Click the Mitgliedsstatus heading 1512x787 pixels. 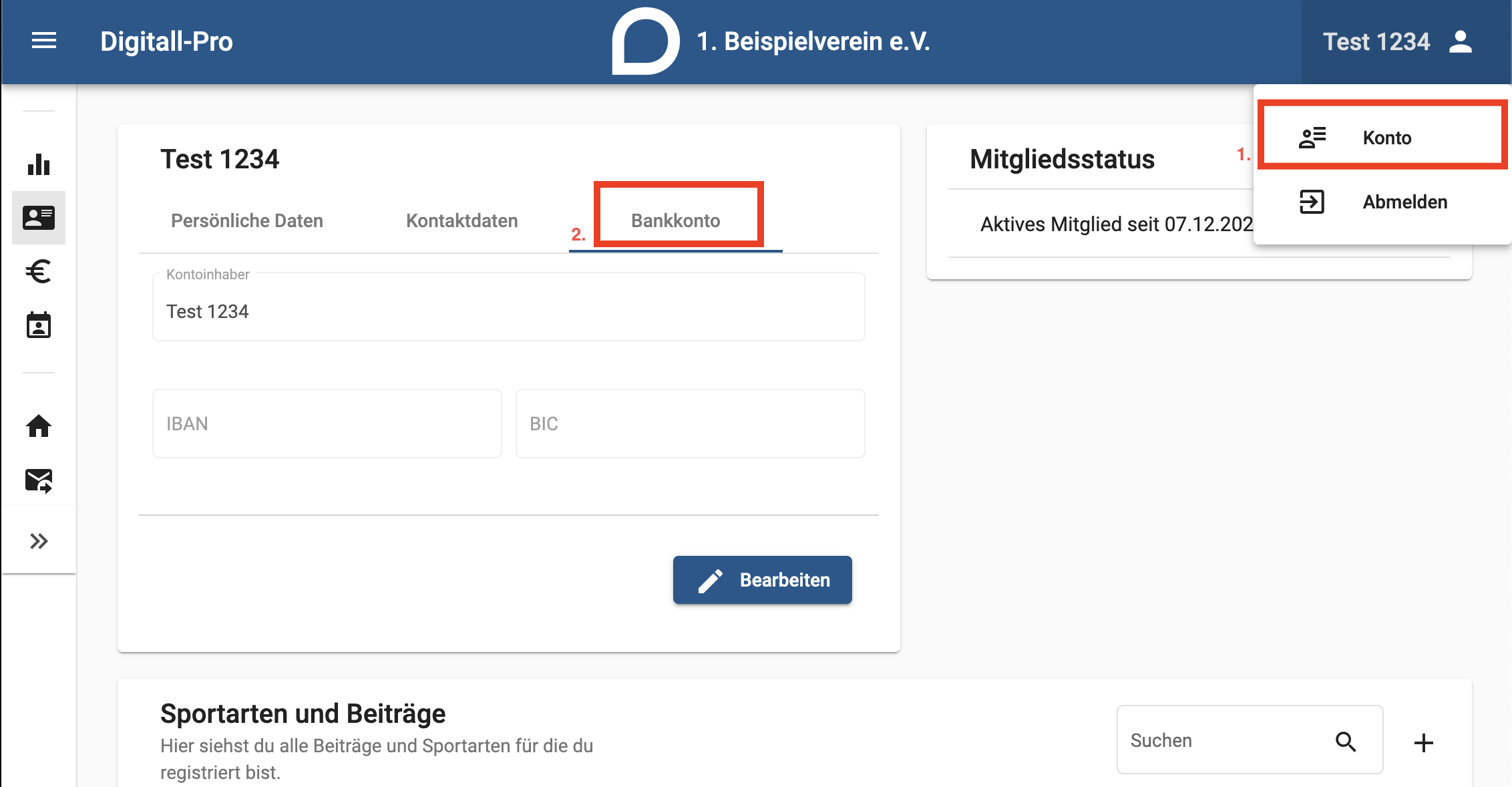point(1062,159)
